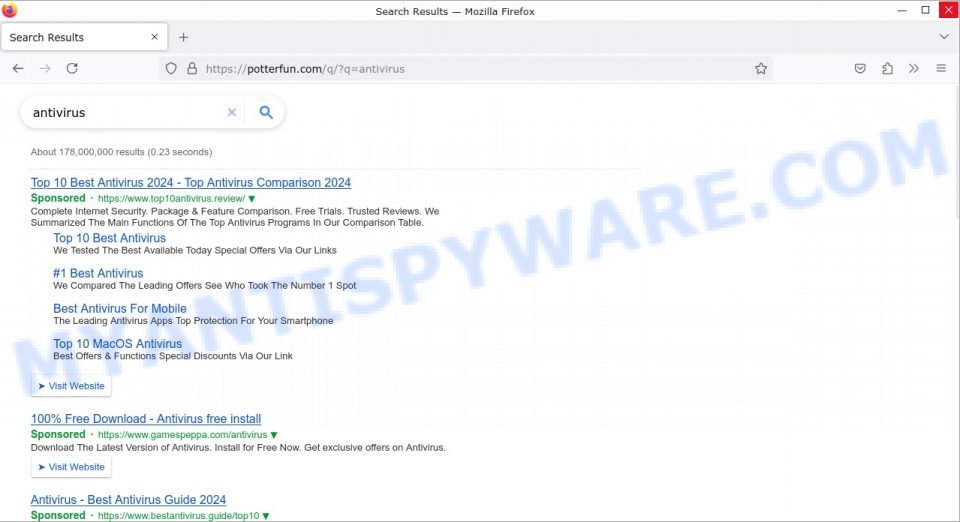The image size is (960, 522).
Task: Click the magnifier search button
Action: click(266, 113)
